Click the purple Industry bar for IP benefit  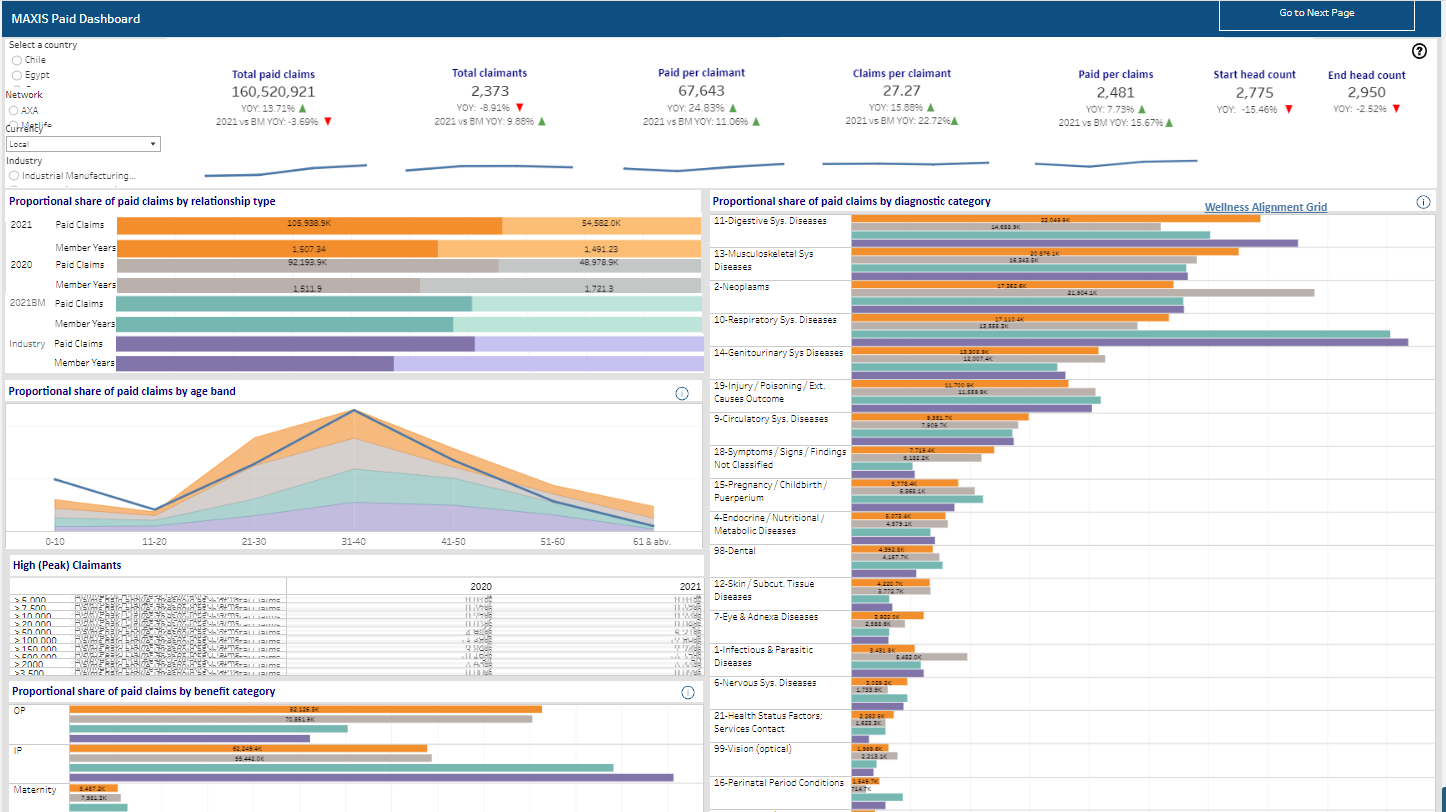371,777
